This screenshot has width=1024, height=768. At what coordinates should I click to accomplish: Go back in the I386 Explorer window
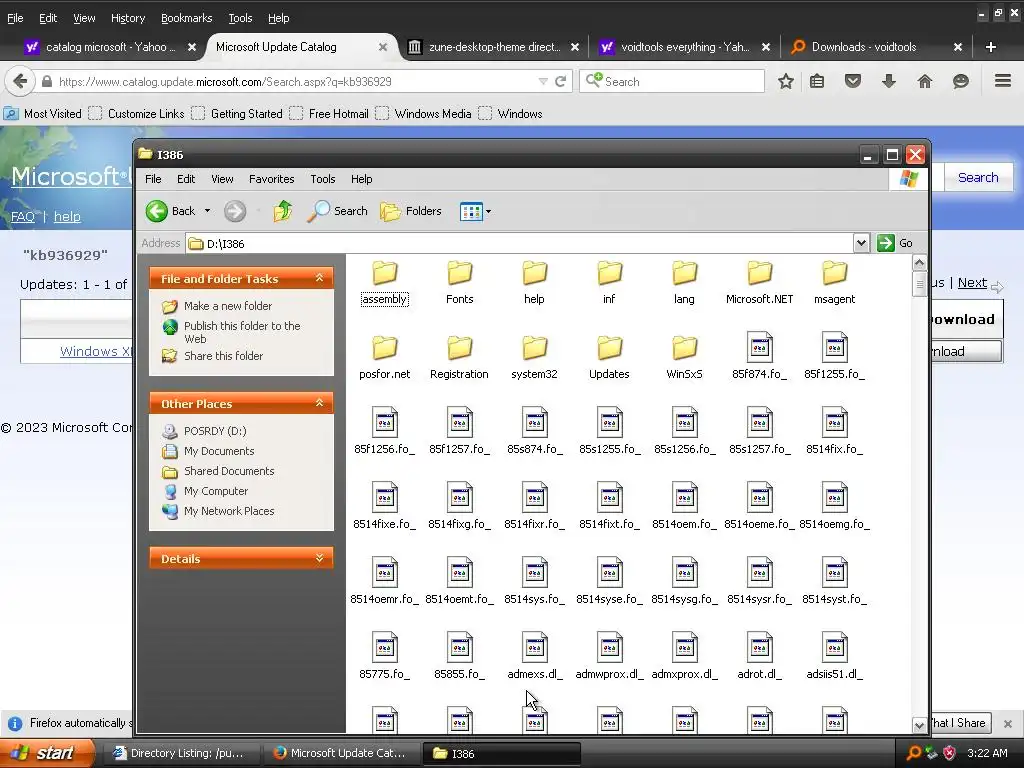point(170,211)
